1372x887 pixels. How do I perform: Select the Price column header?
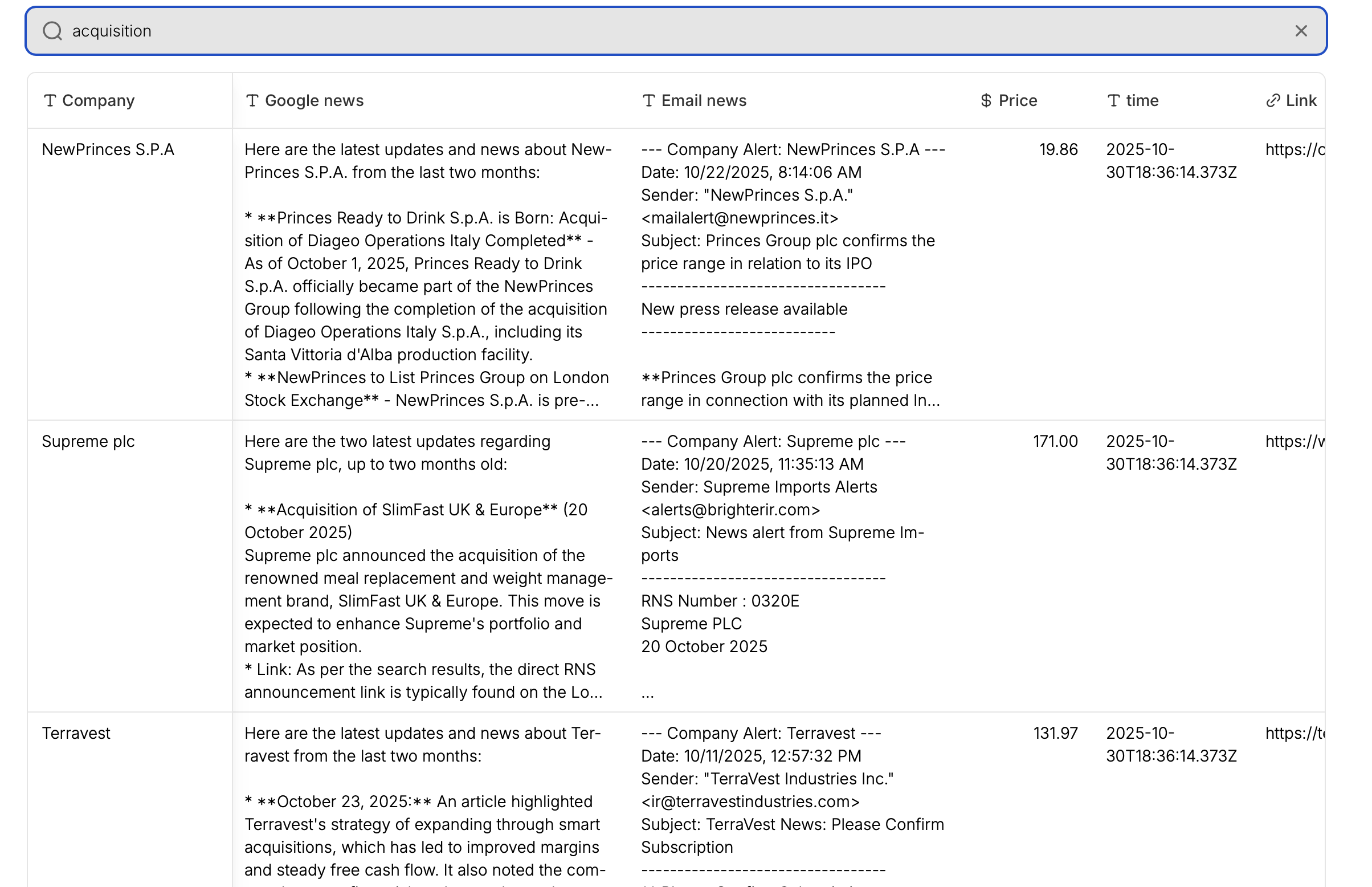coord(1018,101)
